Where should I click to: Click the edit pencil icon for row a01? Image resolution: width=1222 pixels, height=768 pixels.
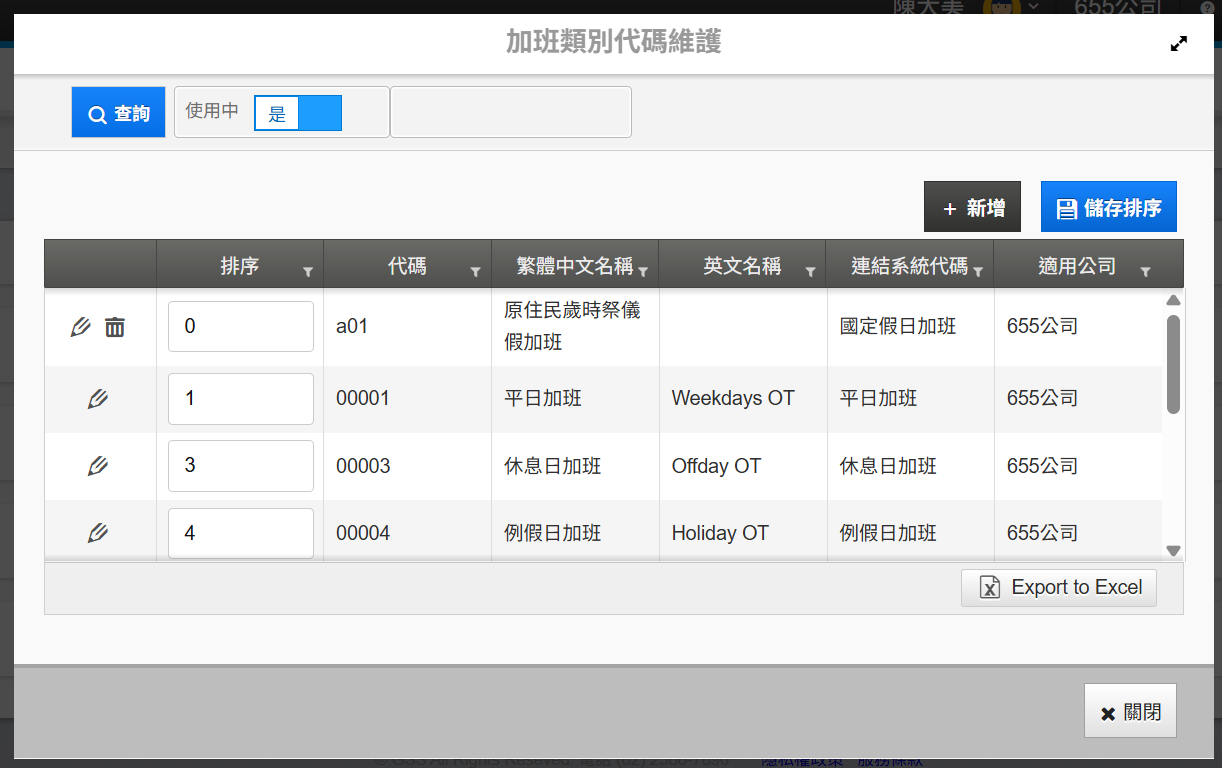[81, 327]
